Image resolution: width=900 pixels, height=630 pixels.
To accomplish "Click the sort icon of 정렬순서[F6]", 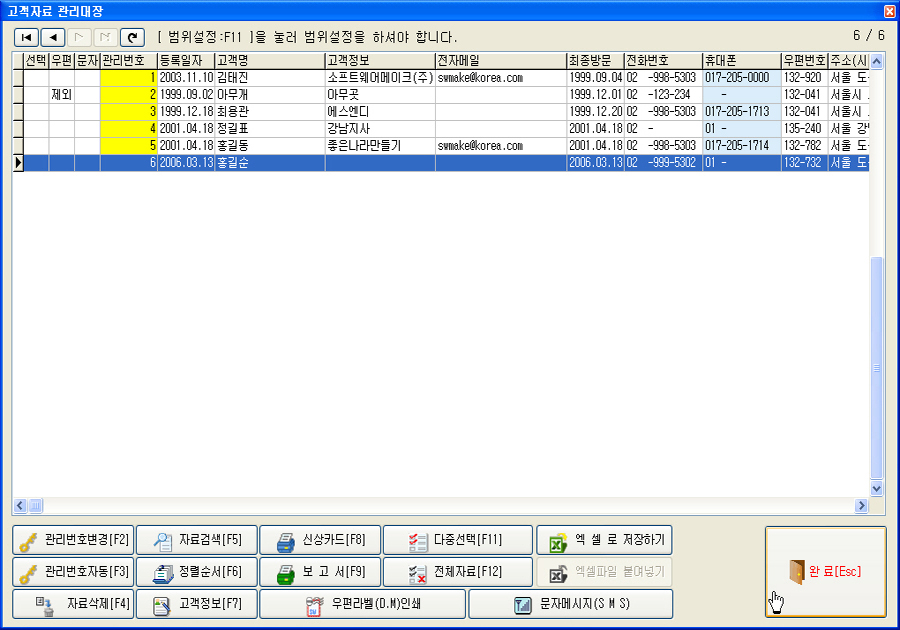I will [x=163, y=573].
